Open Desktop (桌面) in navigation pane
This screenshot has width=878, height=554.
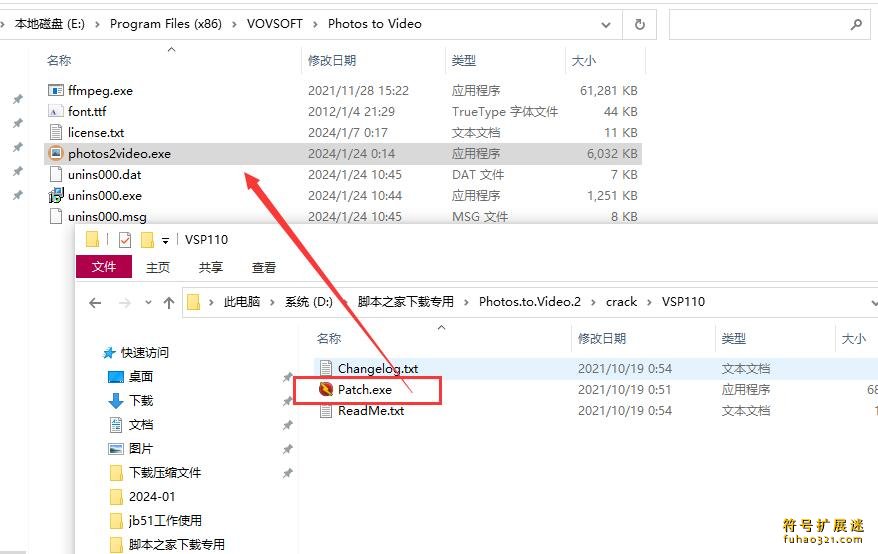click(141, 376)
